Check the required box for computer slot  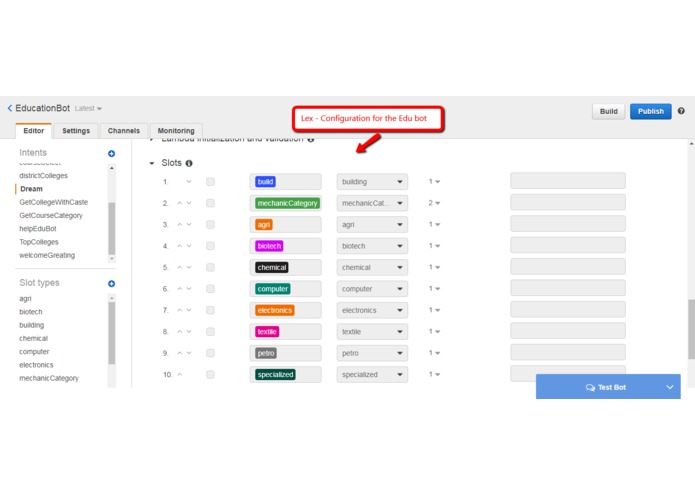[211, 289]
